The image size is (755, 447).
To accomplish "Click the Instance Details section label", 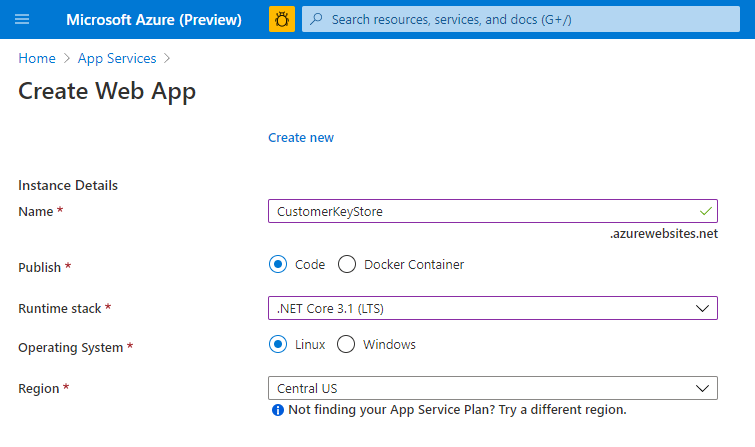I will [68, 185].
